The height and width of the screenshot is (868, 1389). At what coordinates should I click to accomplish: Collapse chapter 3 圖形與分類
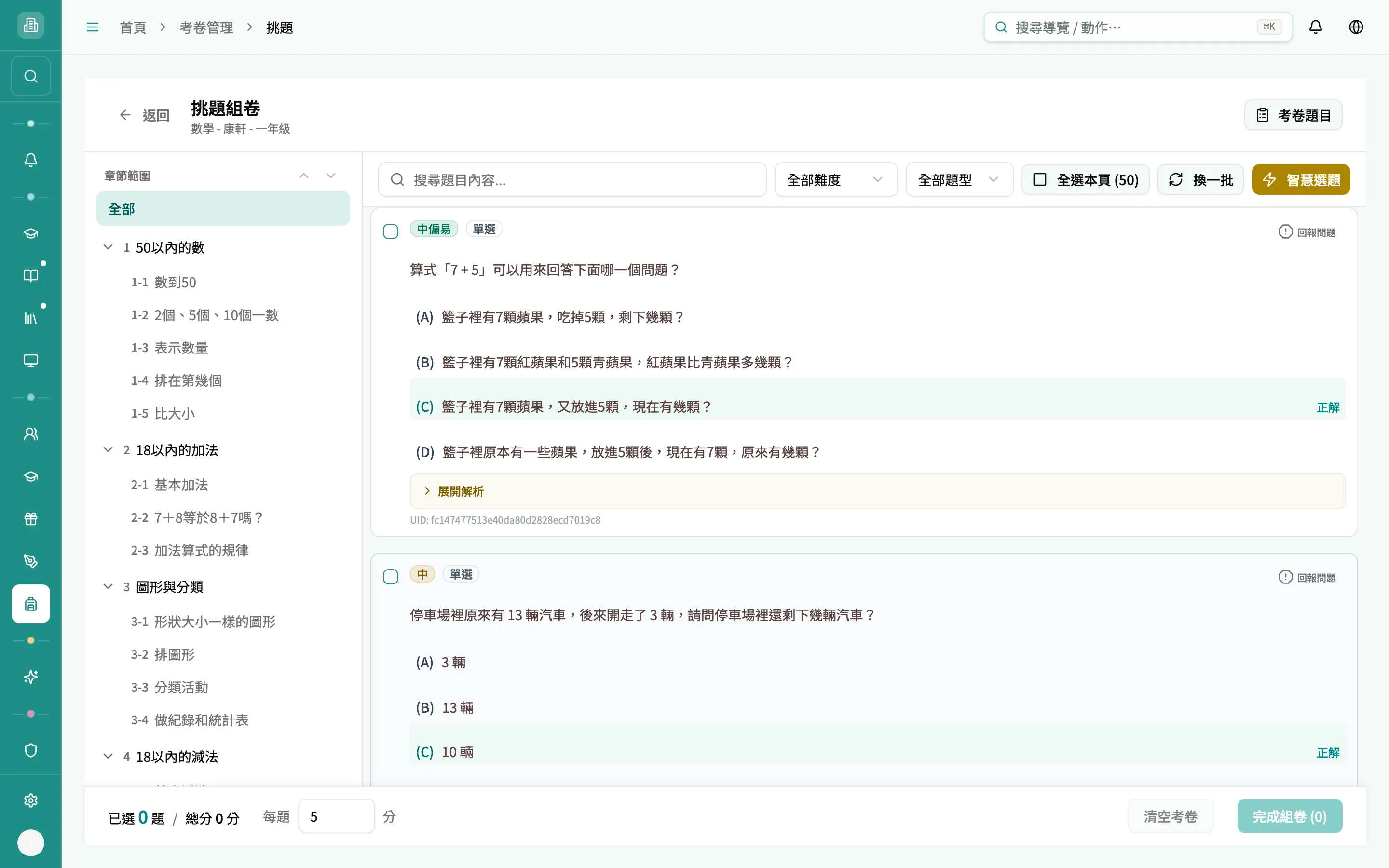tap(108, 586)
